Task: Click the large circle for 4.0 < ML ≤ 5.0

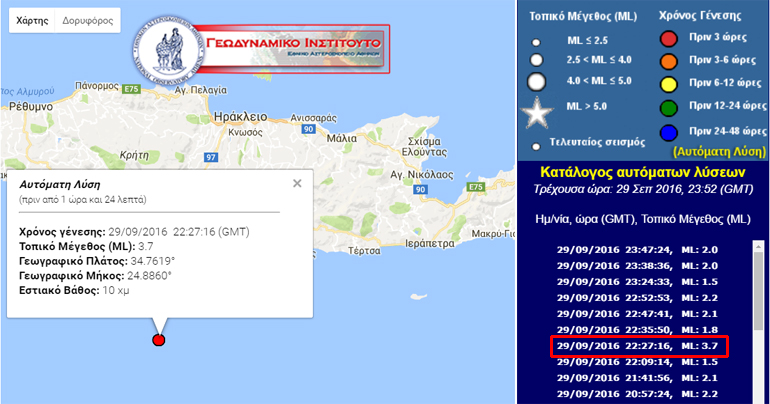Action: pos(536,82)
